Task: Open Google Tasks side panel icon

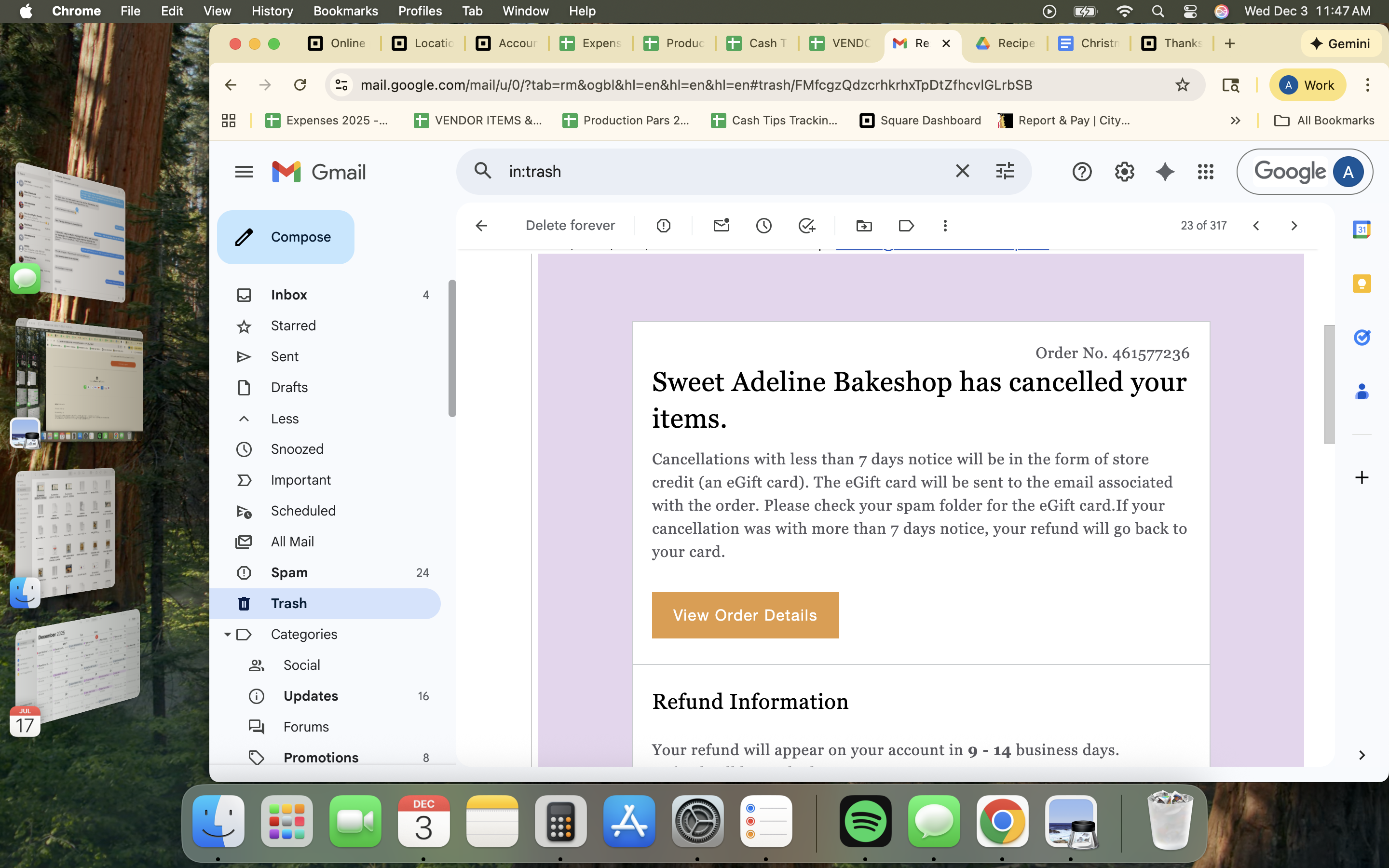Action: pos(1362,338)
